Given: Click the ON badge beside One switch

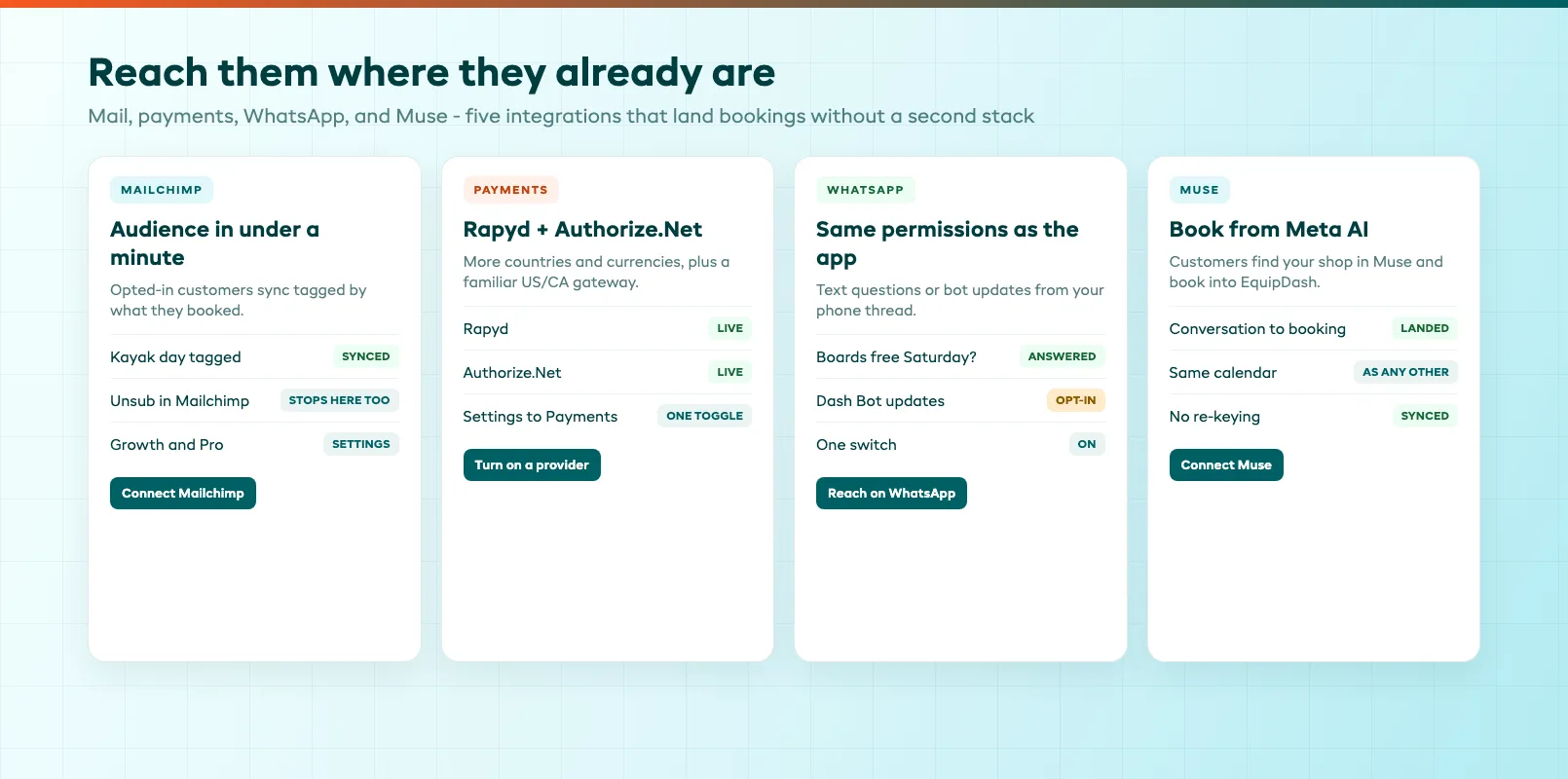Looking at the screenshot, I should tap(1087, 444).
